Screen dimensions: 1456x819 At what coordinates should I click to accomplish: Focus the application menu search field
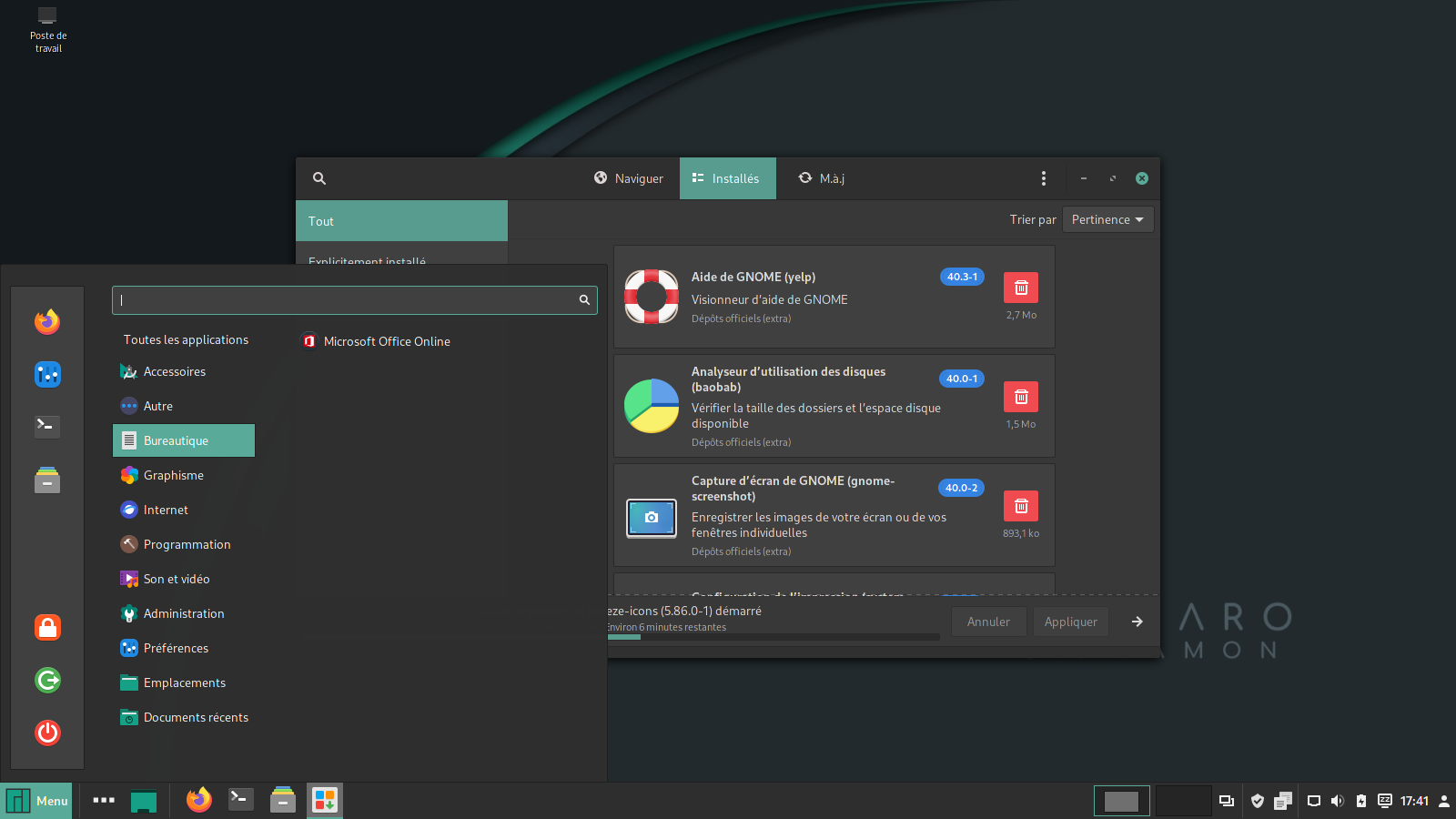click(x=346, y=300)
